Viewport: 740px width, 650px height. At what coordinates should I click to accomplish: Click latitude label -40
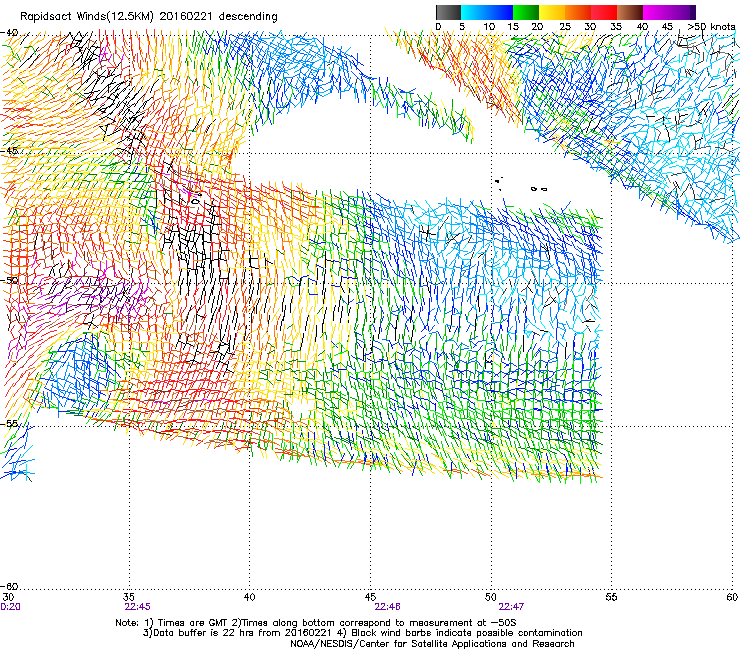9,33
